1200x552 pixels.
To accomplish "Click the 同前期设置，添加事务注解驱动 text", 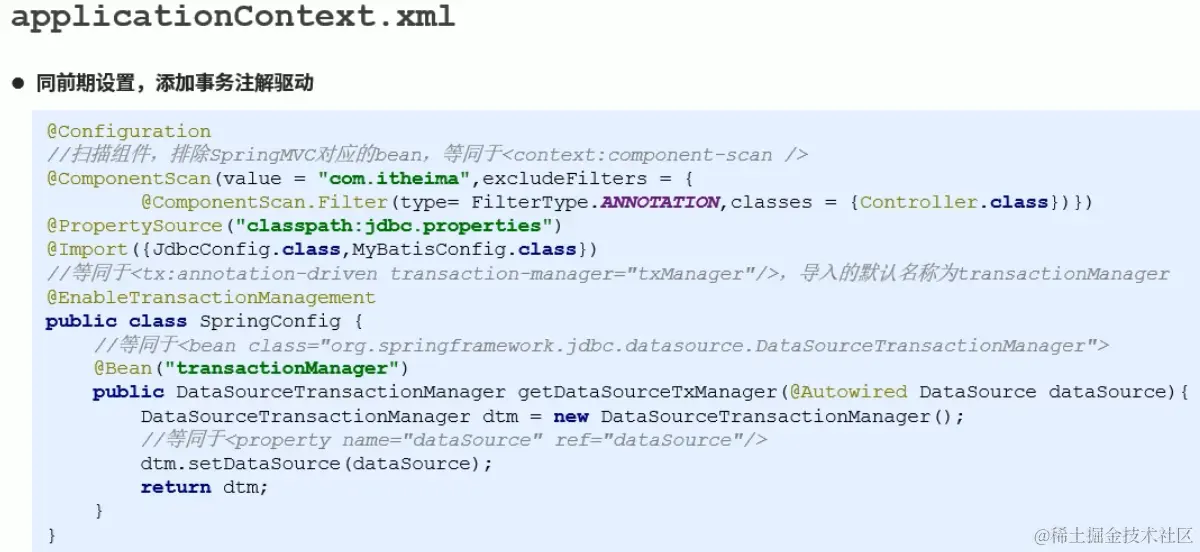I will click(175, 83).
